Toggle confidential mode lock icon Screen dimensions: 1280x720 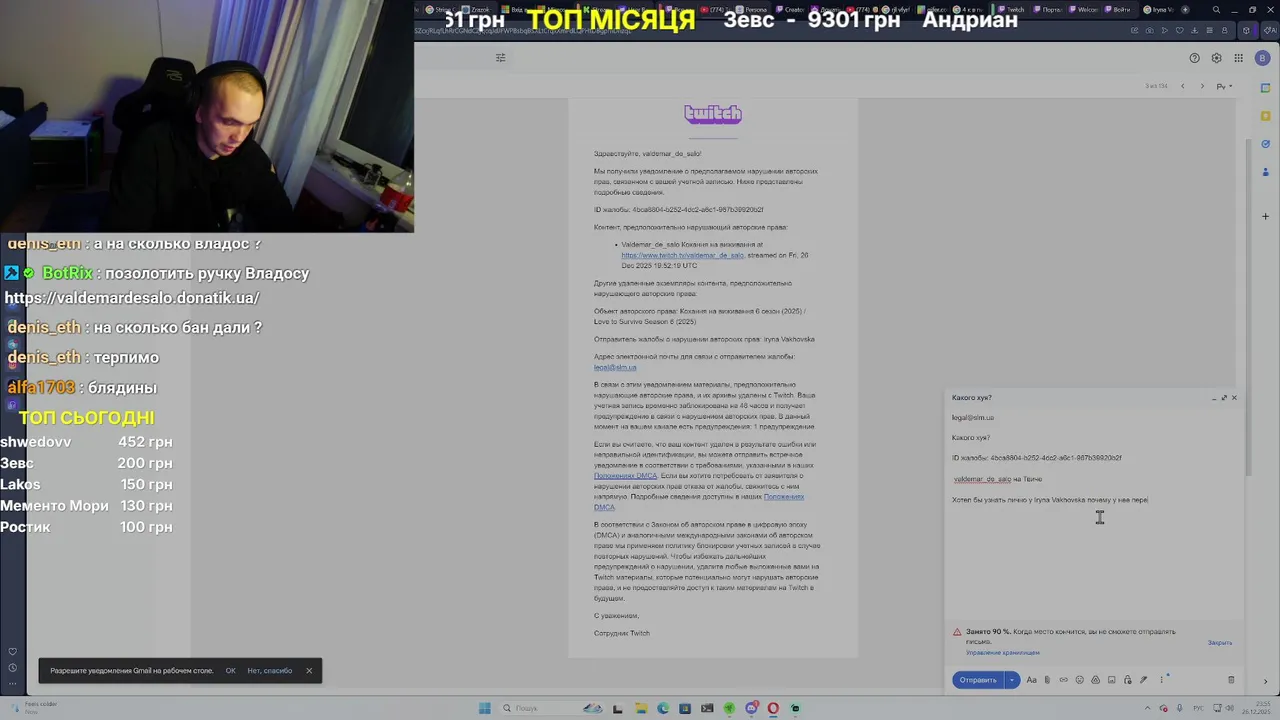[1127, 680]
